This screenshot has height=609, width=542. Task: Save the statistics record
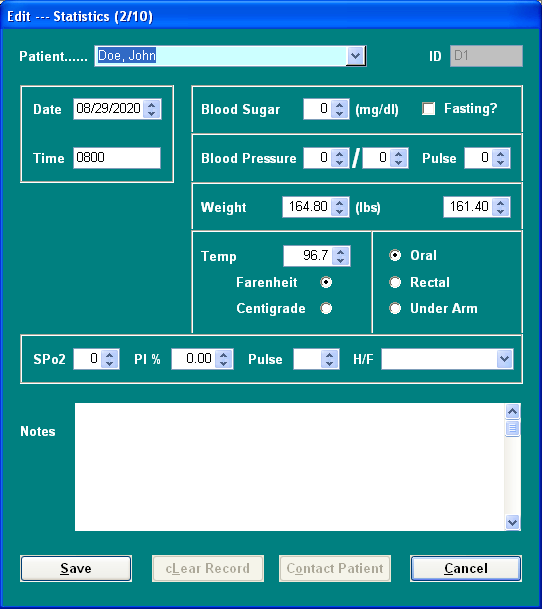[76, 569]
